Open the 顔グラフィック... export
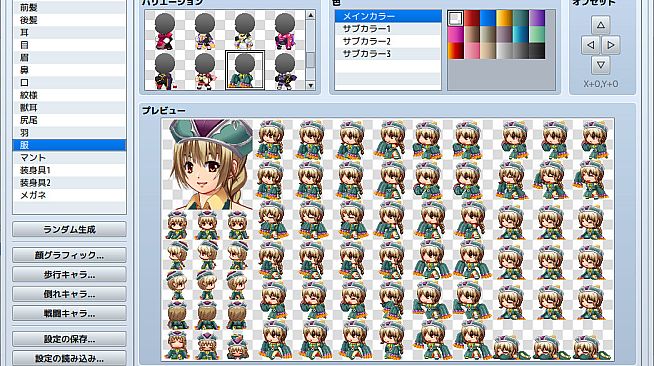Viewport: 654px width, 366px height. pos(69,255)
